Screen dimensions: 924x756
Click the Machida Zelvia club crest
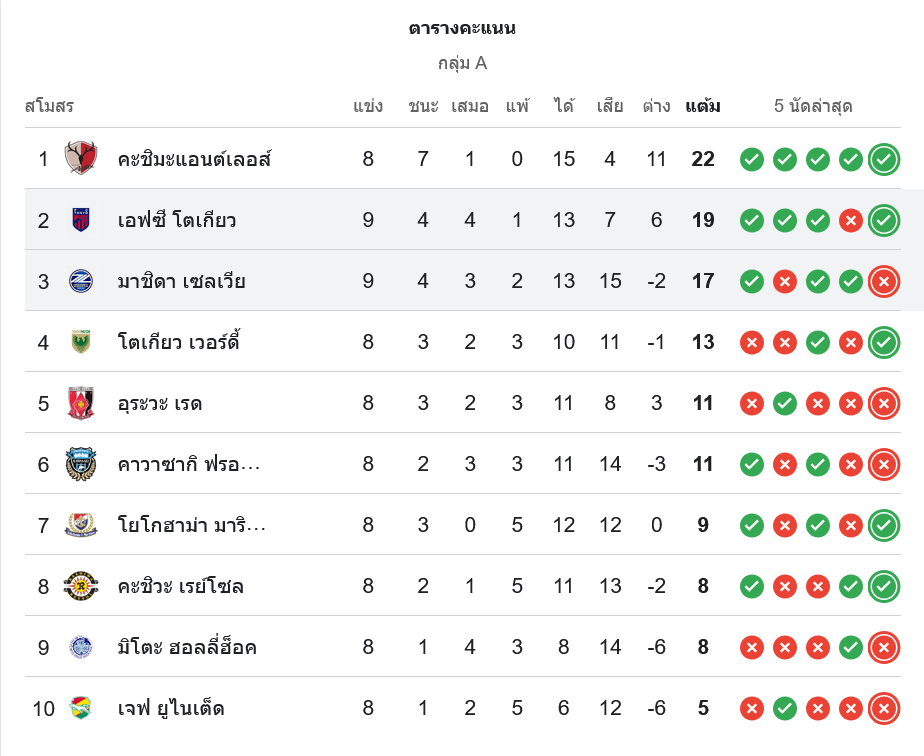81,281
